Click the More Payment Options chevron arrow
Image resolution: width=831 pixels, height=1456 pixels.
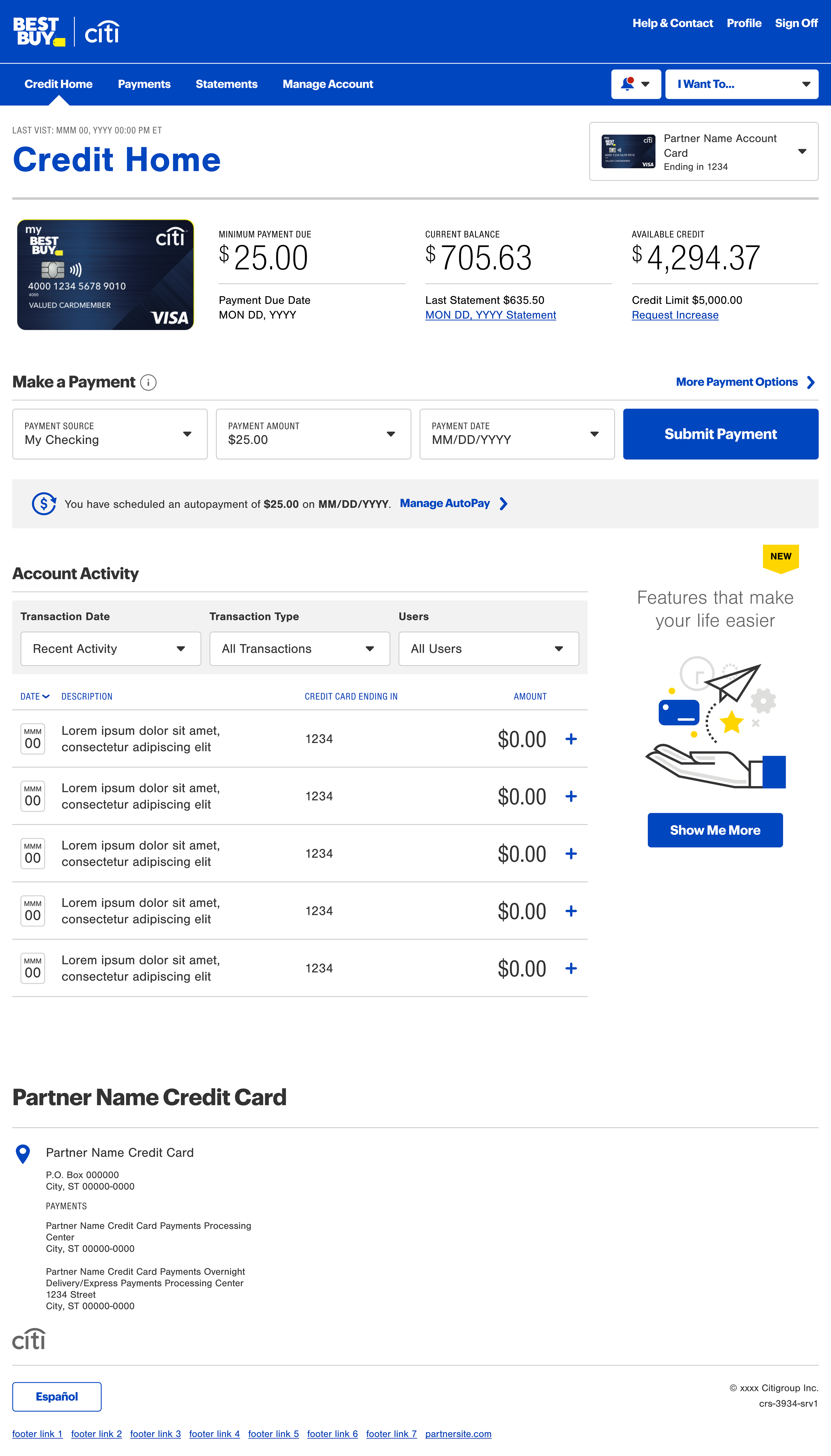[810, 382]
